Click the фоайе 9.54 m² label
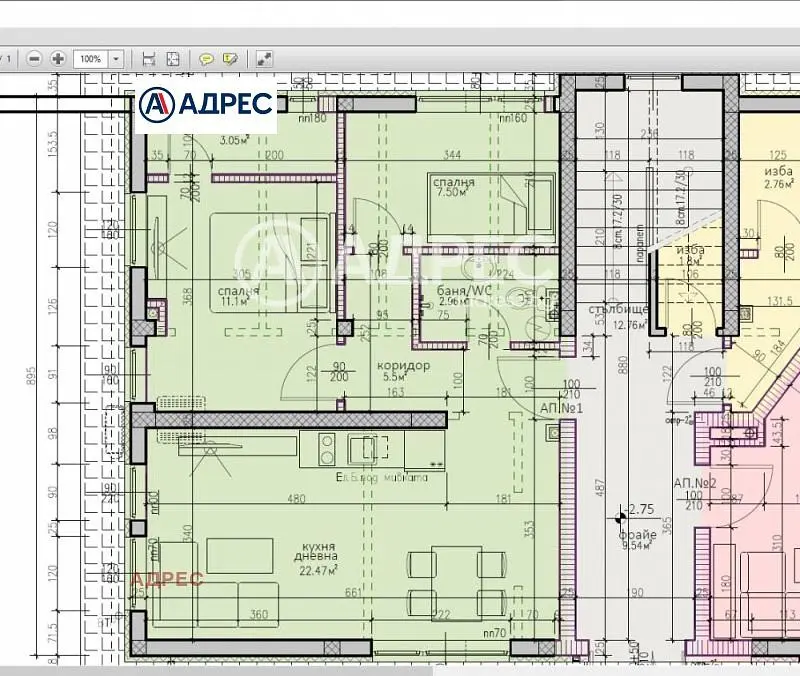This screenshot has height=676, width=800. 637,540
